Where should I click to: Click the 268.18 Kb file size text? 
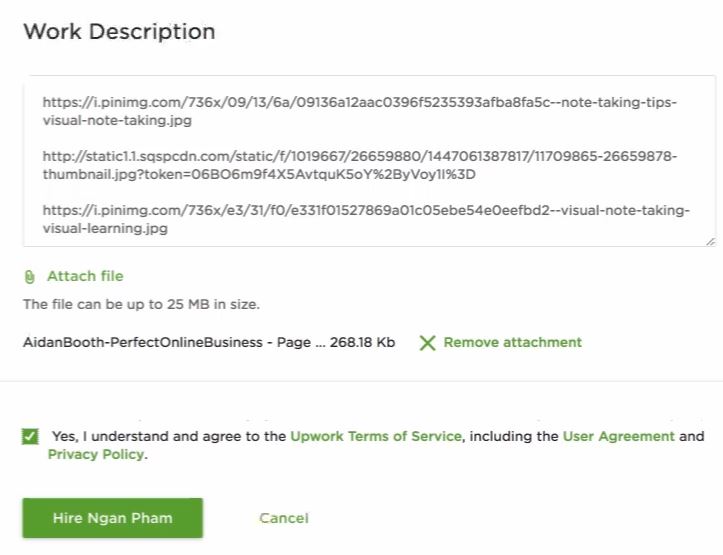[x=362, y=342]
